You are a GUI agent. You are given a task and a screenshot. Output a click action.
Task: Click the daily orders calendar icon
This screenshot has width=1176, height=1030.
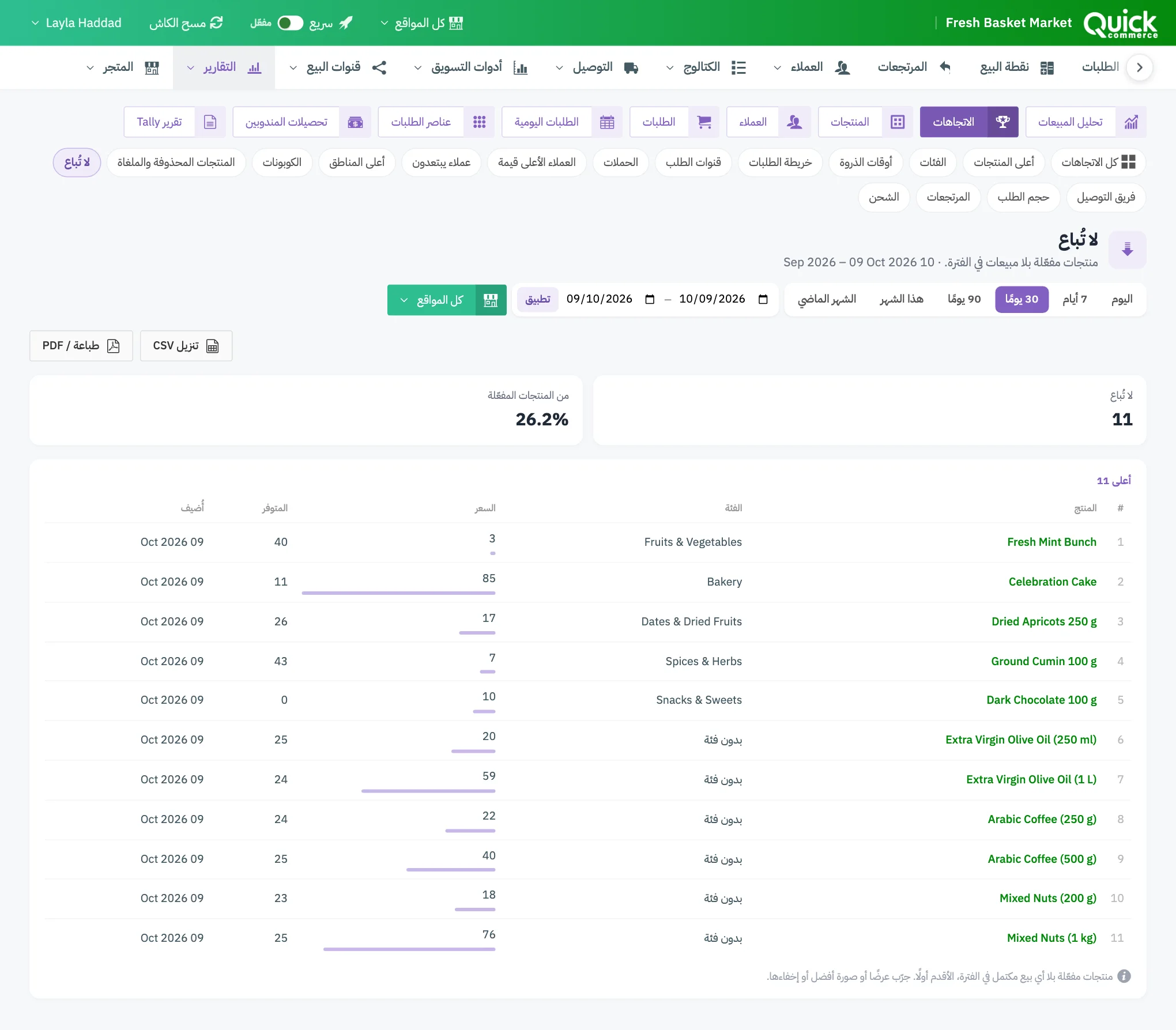pyautogui.click(x=607, y=122)
